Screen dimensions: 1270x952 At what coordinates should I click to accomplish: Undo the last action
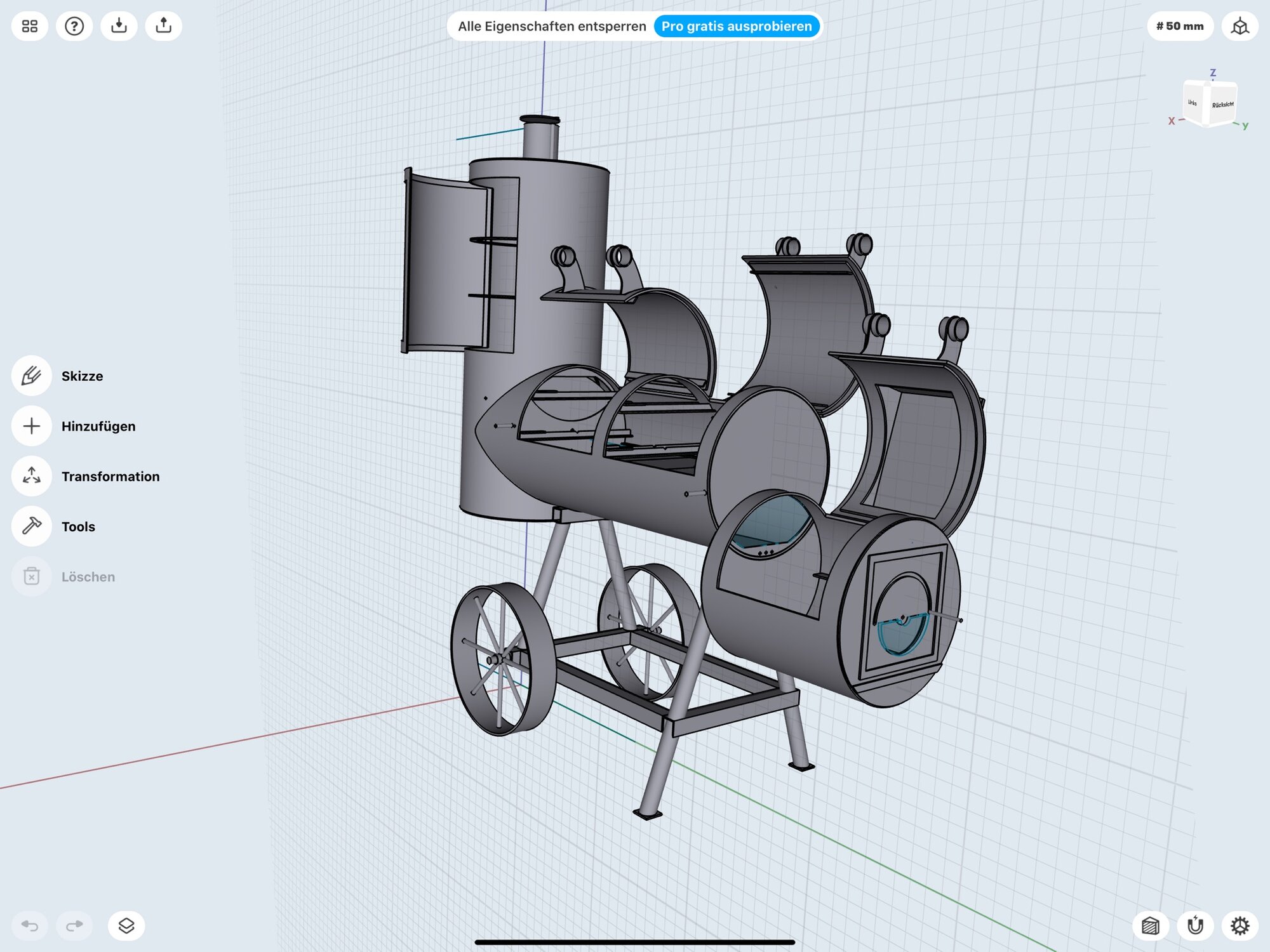(x=30, y=925)
